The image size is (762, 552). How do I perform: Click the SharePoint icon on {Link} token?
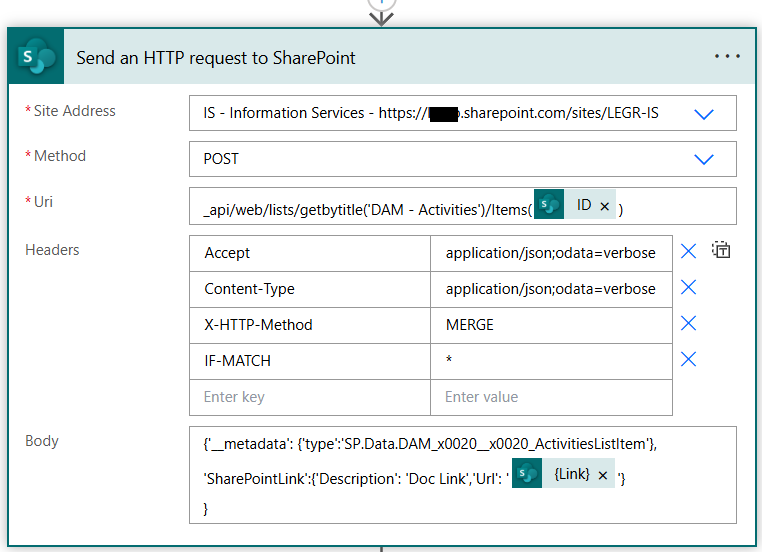click(x=527, y=473)
